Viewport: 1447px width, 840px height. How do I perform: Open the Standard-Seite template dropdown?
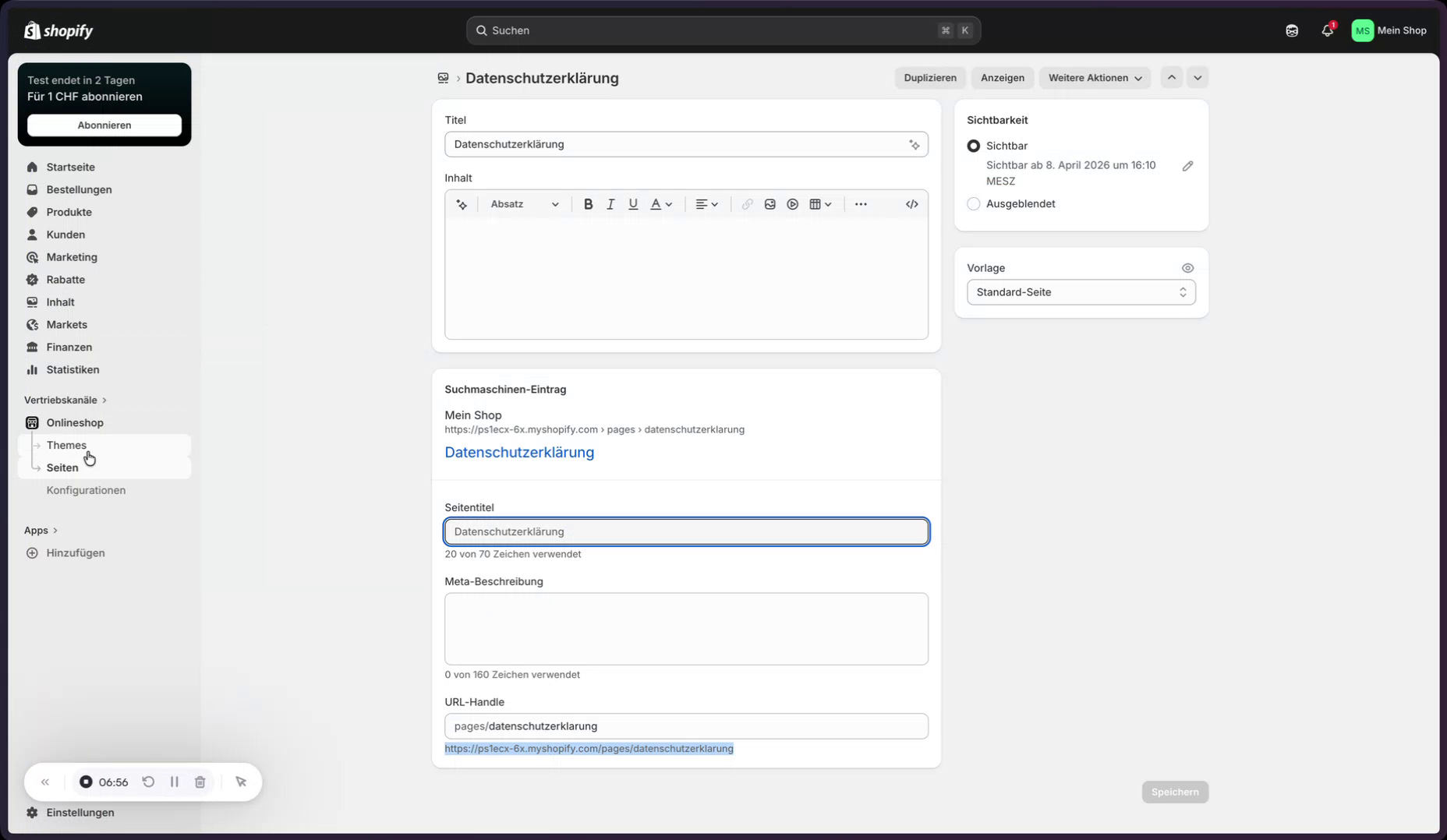[1081, 292]
